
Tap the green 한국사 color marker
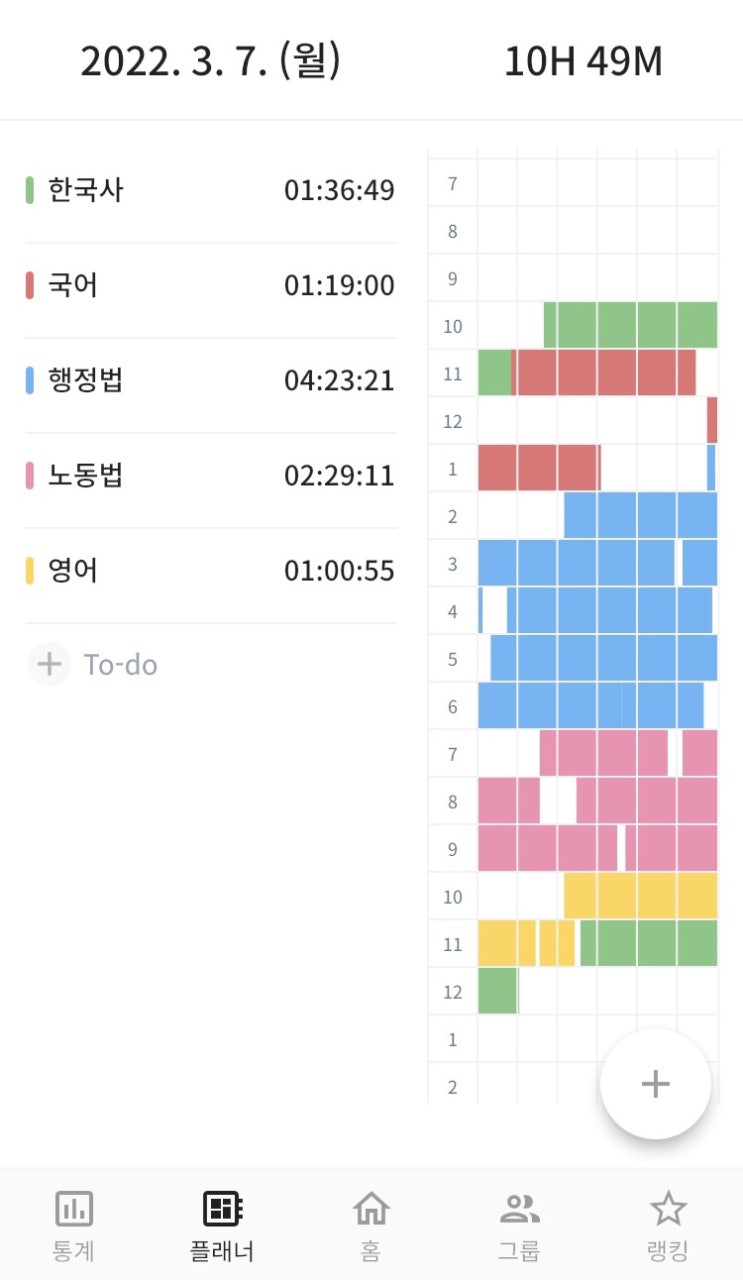[30, 190]
